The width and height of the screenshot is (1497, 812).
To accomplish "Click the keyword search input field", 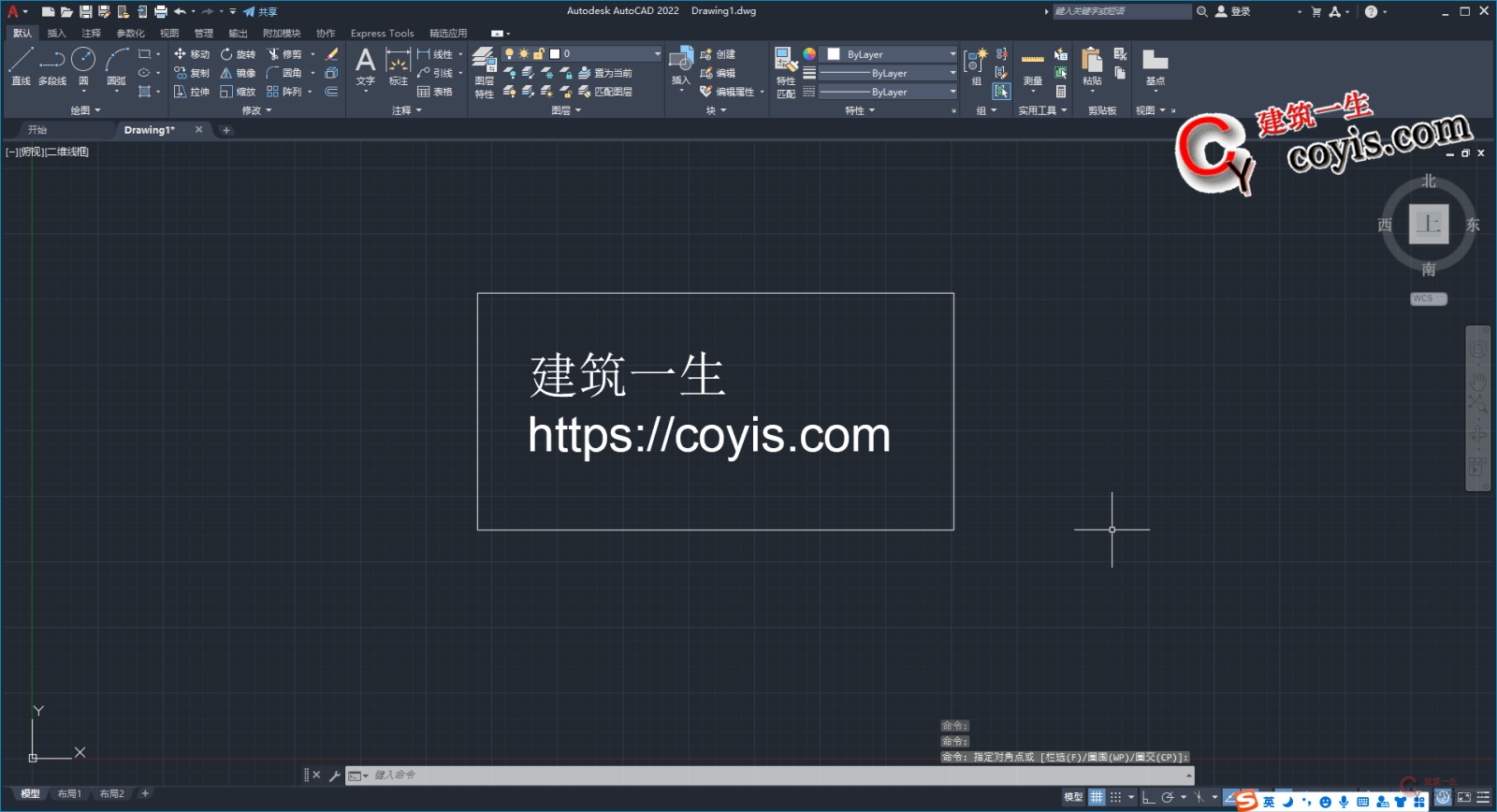I will click(1121, 11).
